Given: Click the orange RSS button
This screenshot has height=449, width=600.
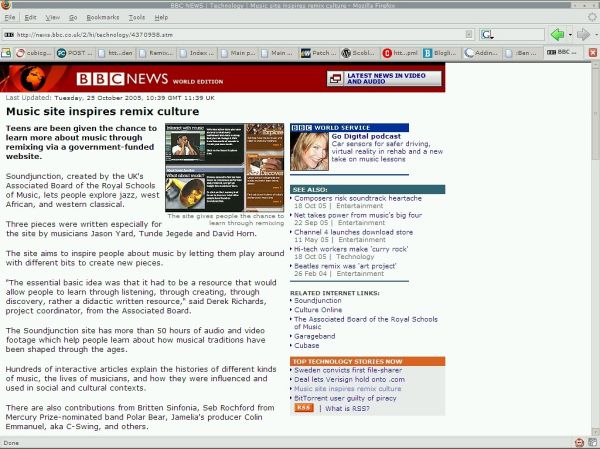Looking at the screenshot, I should 304,408.
